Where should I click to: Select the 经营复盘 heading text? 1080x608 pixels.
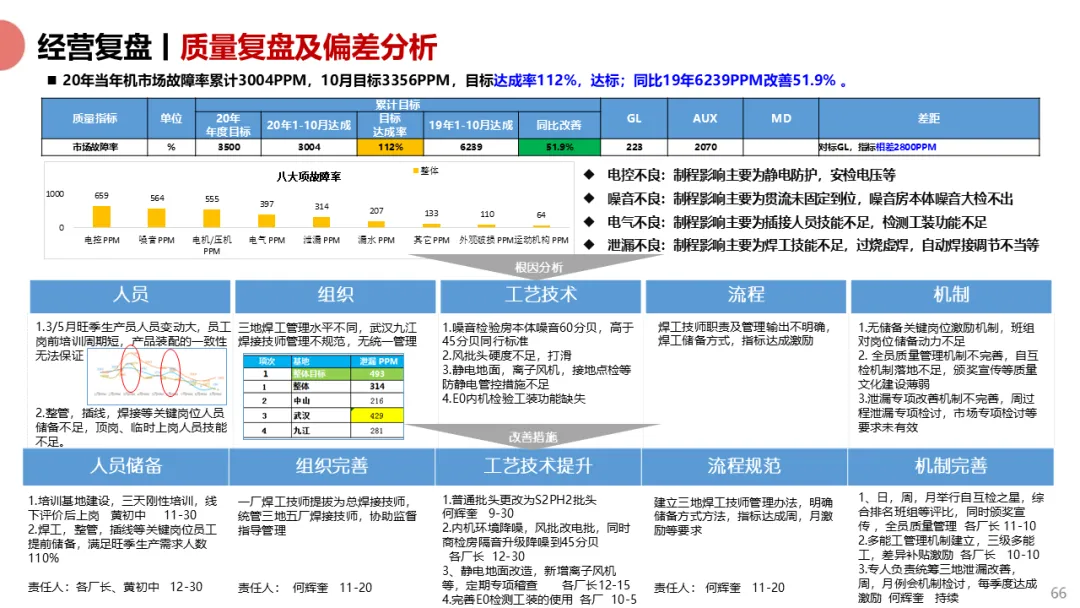click(x=94, y=48)
